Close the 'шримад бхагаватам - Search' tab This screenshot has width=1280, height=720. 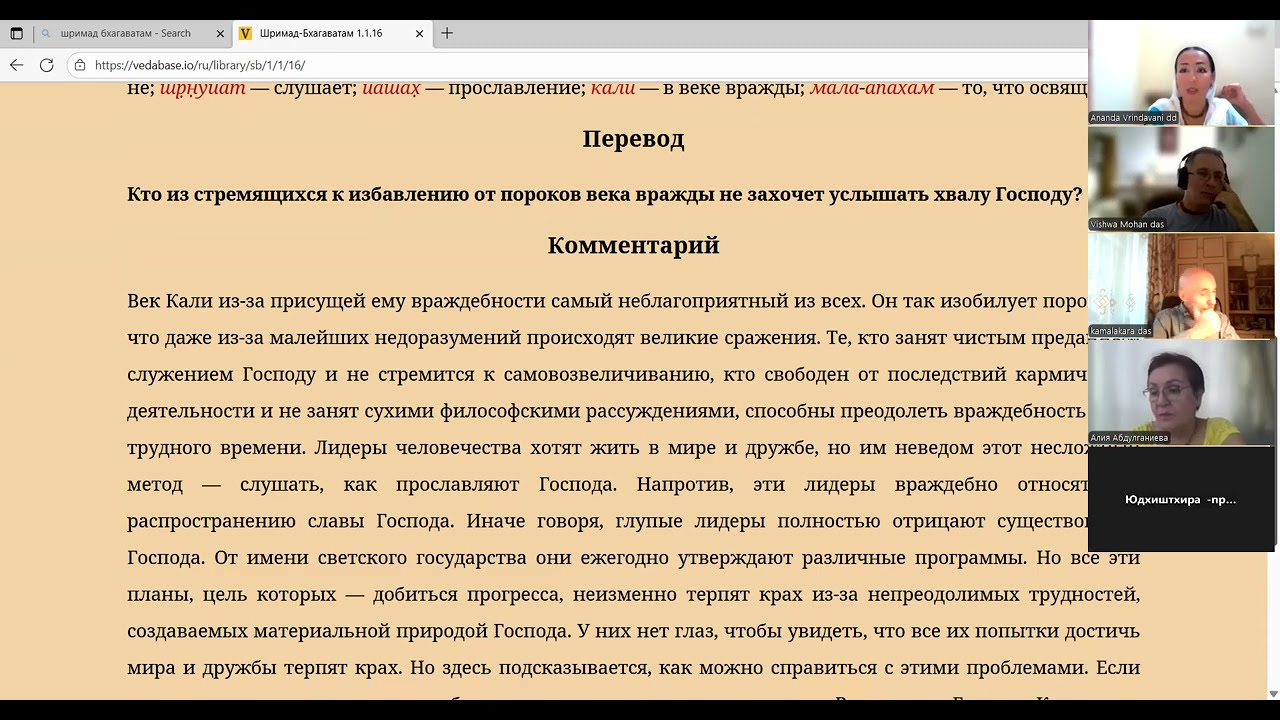220,33
